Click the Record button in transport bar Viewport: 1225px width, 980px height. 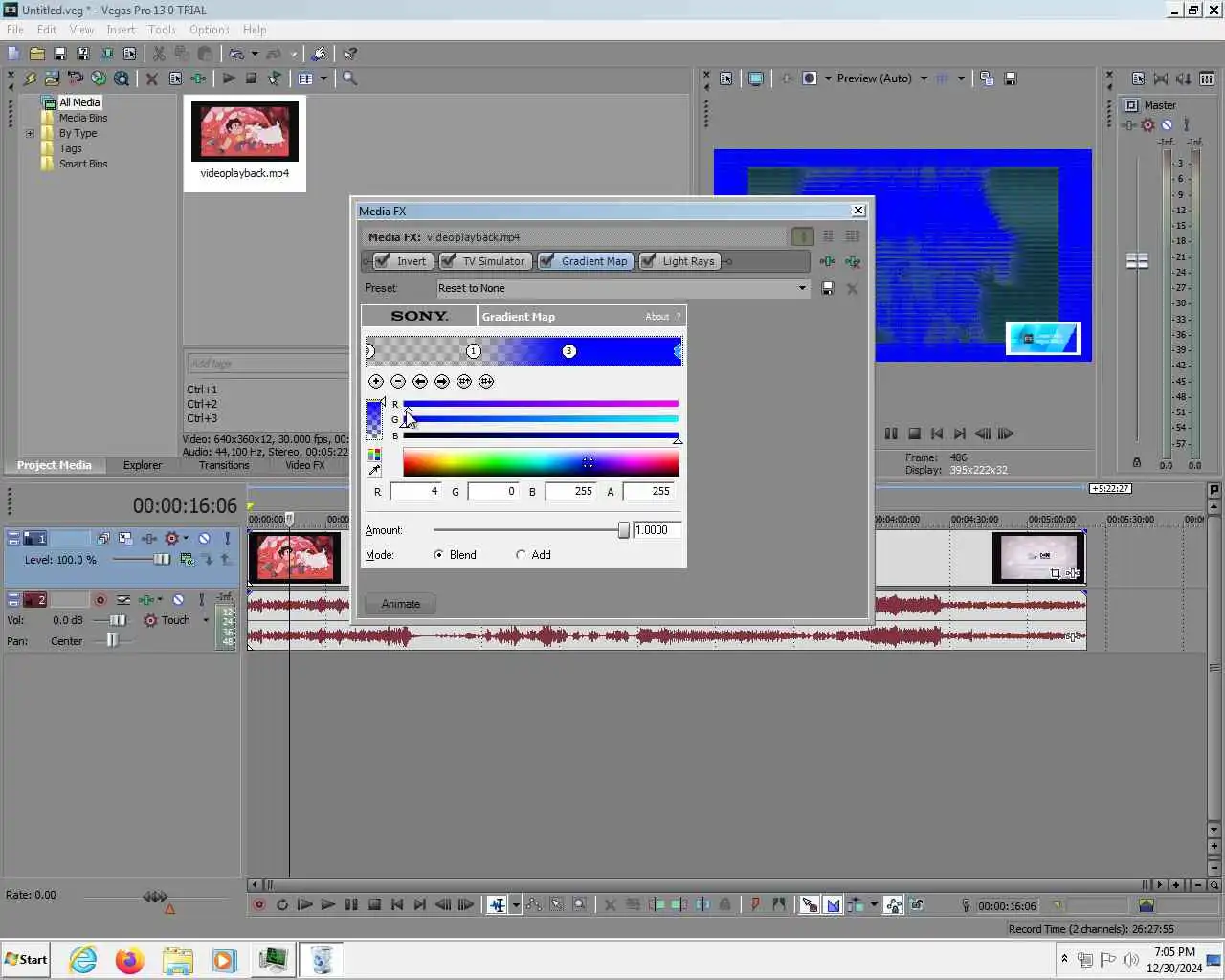click(x=259, y=904)
